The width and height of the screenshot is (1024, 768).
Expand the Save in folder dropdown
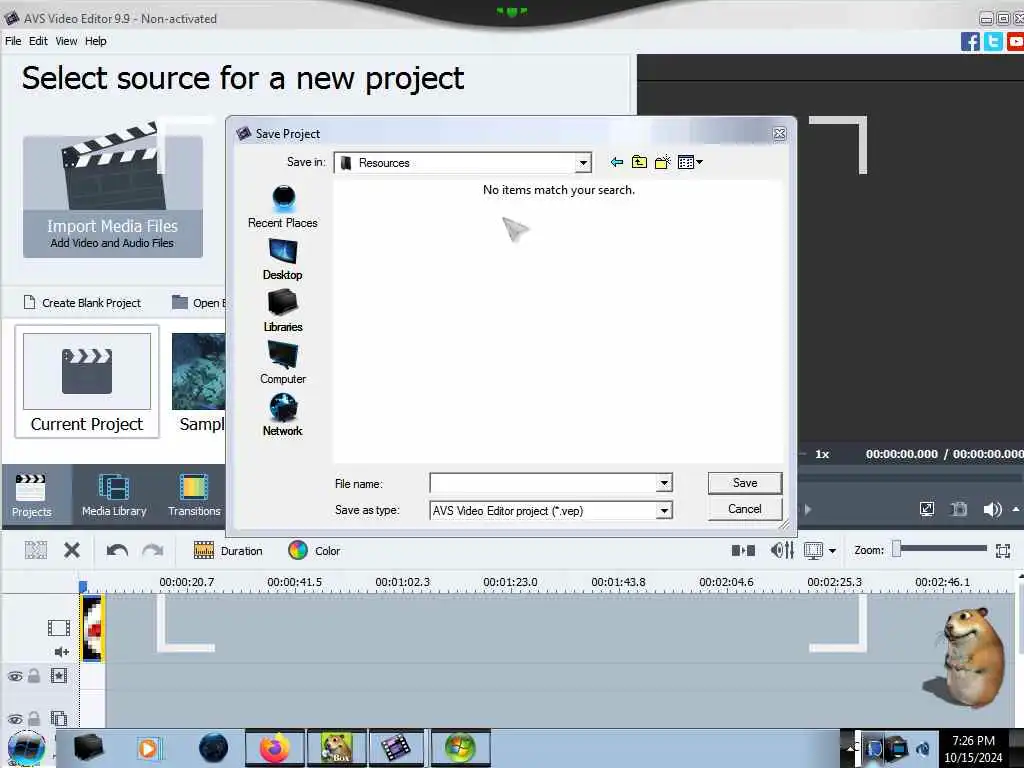(x=583, y=163)
